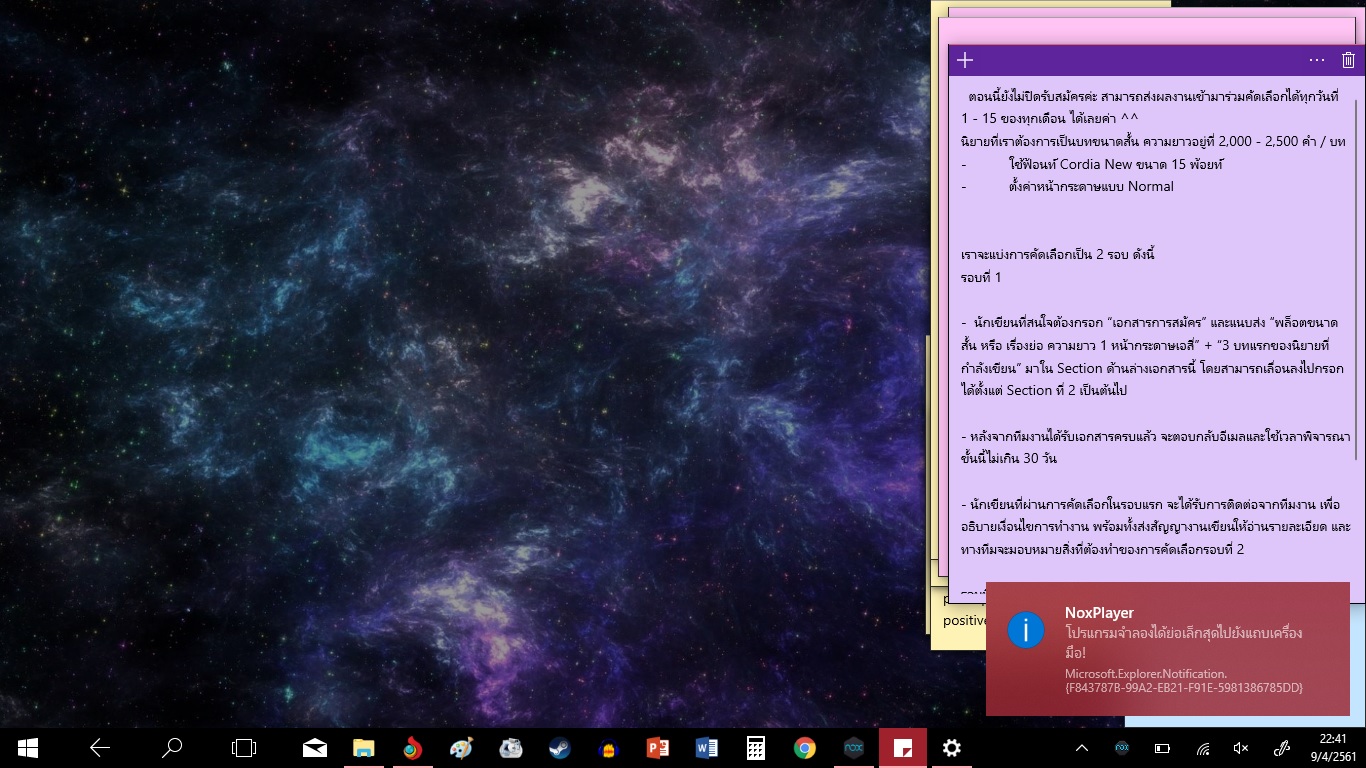Screen dimensions: 1366x768
Task: Open Task View on the taskbar
Action: [244, 748]
